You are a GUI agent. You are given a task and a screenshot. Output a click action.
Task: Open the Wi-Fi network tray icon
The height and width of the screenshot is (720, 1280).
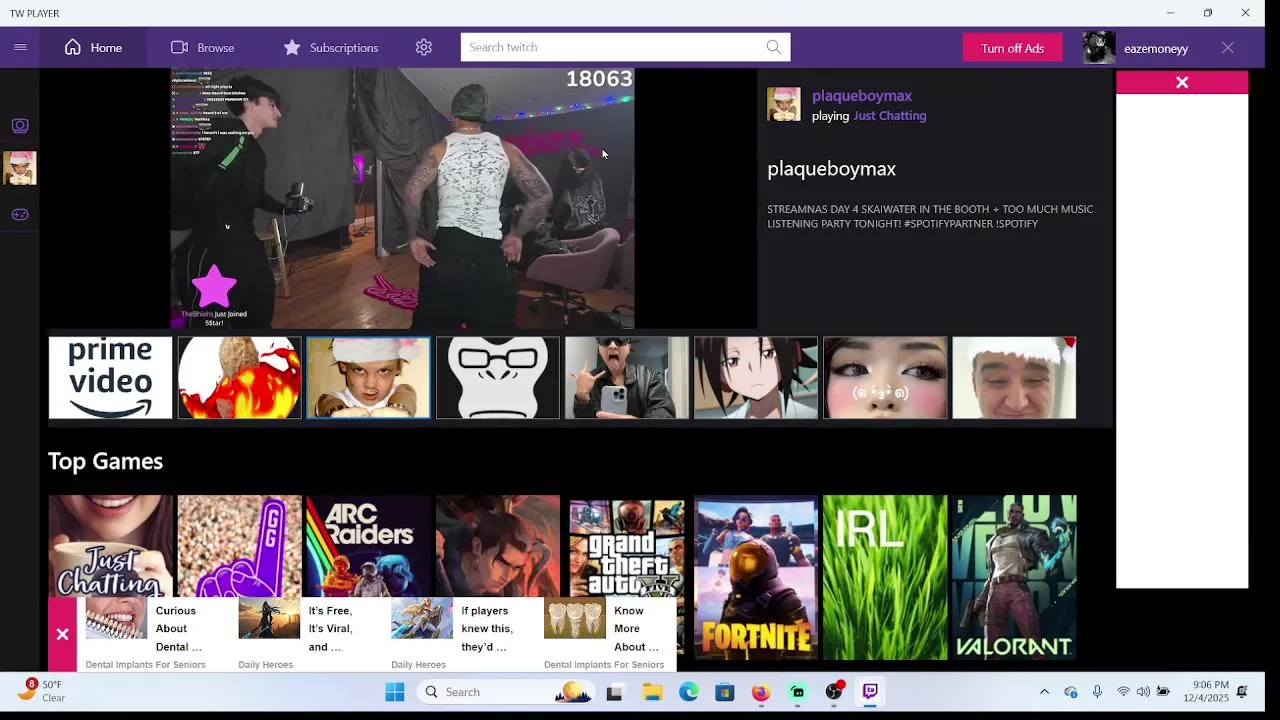pos(1123,692)
